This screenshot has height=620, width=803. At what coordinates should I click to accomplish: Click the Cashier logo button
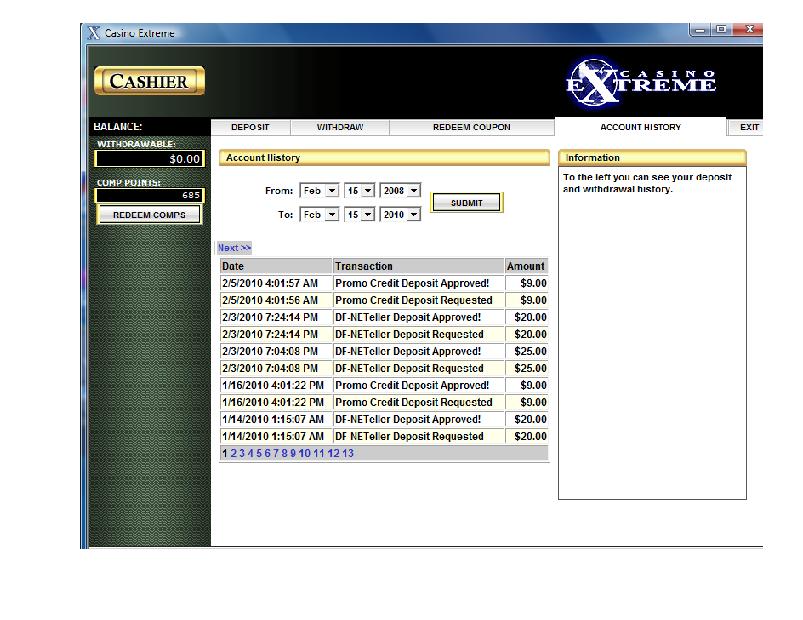[150, 81]
